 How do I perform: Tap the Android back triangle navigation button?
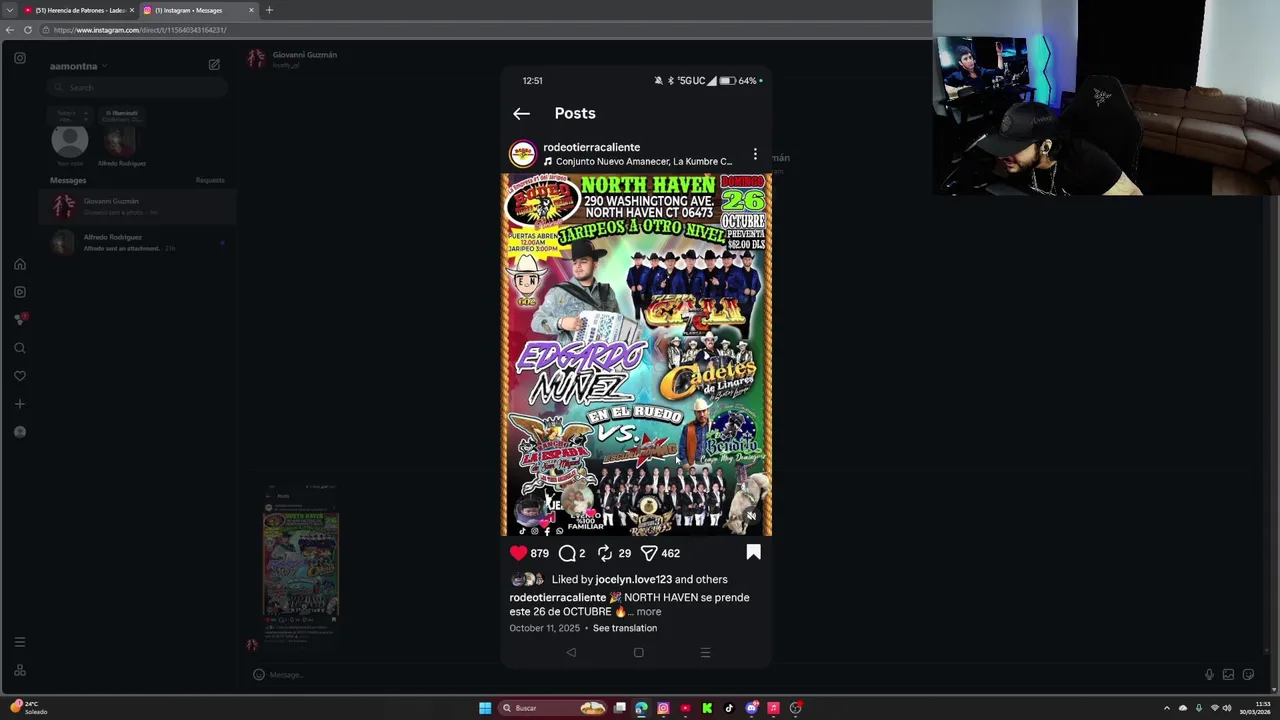tap(571, 652)
